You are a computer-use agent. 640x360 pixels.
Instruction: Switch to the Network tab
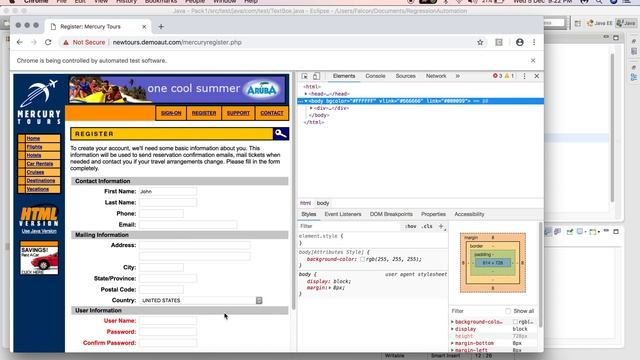pos(436,76)
